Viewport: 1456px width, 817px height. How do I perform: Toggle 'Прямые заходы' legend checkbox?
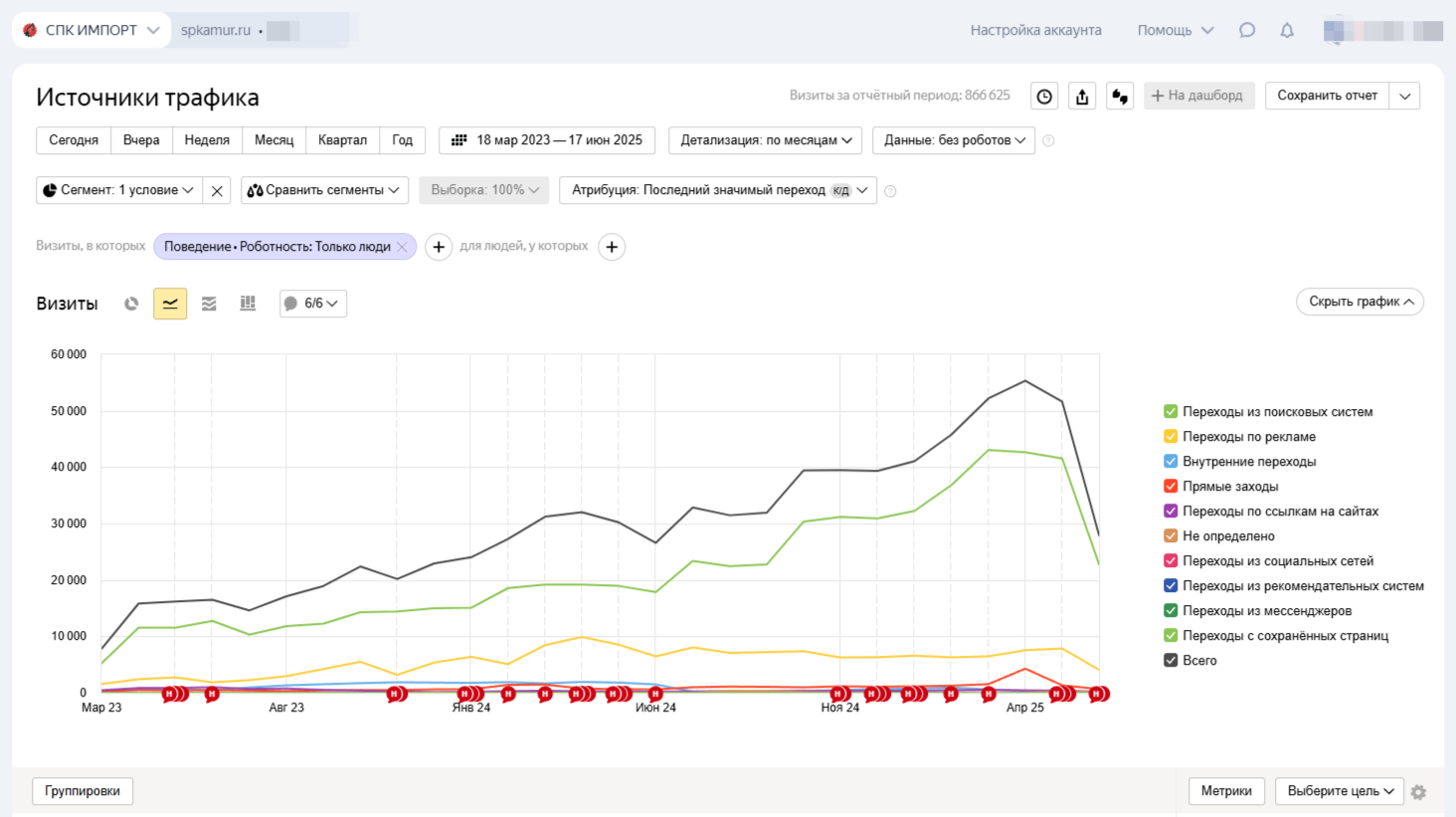[x=1171, y=487]
